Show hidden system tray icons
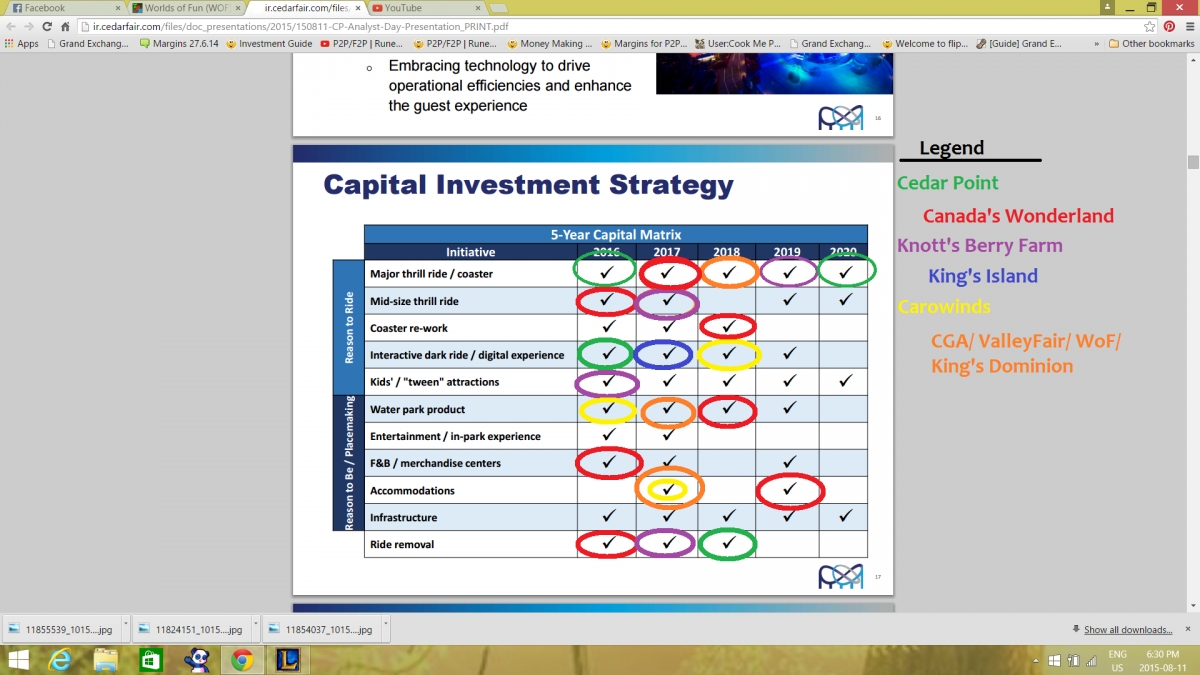1200x675 pixels. pyautogui.click(x=1038, y=660)
